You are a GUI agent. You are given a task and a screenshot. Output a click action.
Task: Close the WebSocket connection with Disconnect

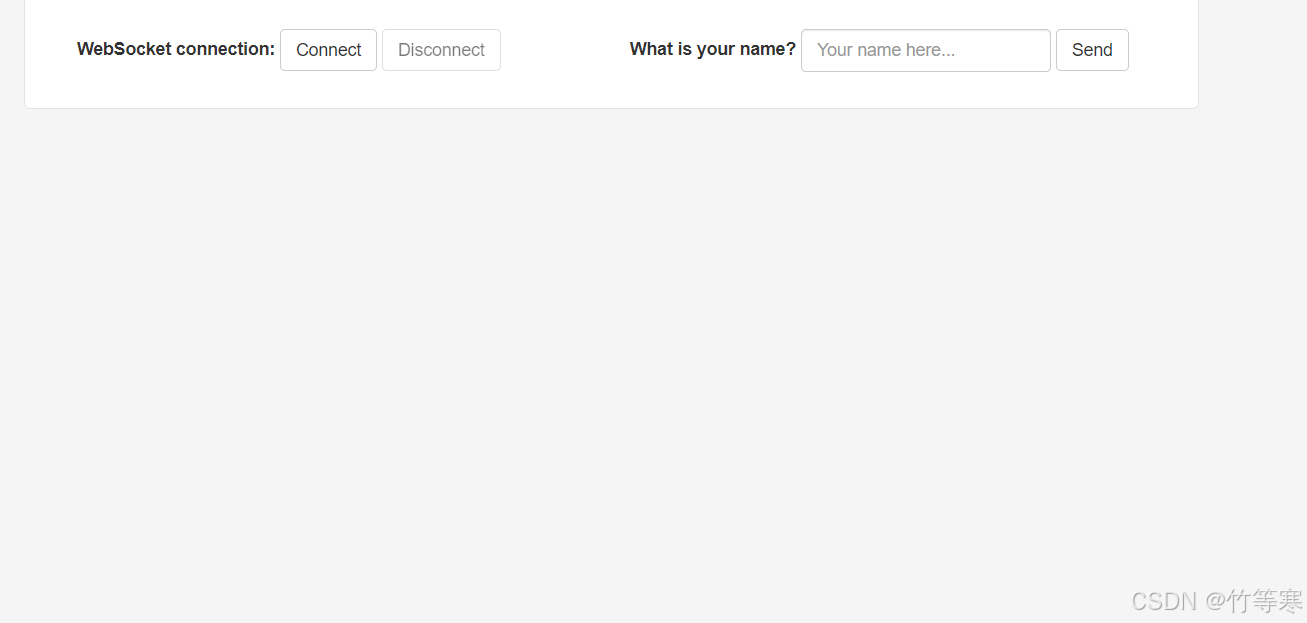coord(441,50)
